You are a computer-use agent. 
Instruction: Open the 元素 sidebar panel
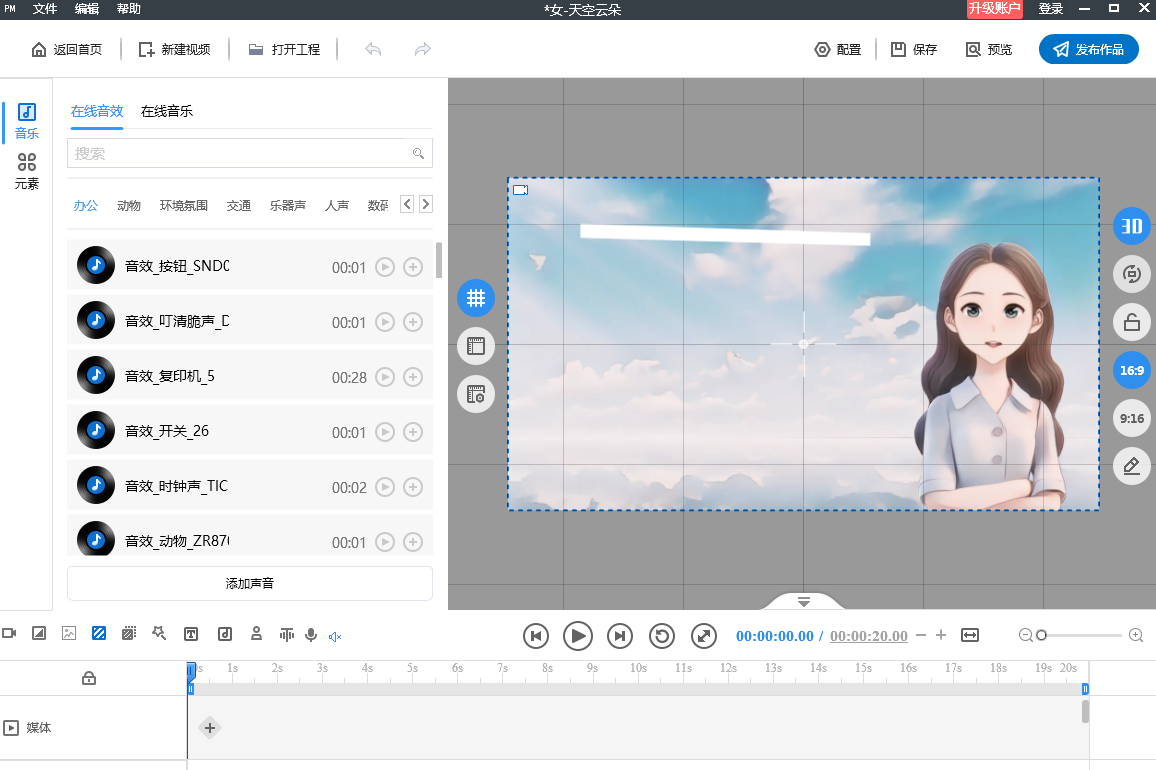(27, 171)
